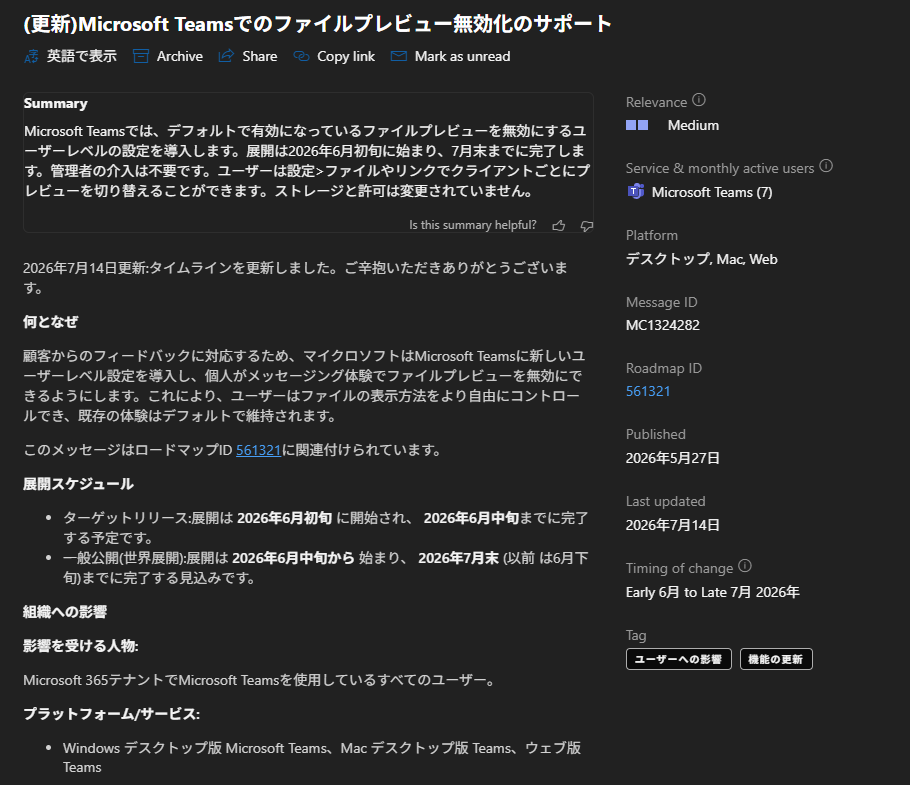910x785 pixels.
Task: Click the message title (更新)Microsoft Teams…
Action: tap(317, 24)
